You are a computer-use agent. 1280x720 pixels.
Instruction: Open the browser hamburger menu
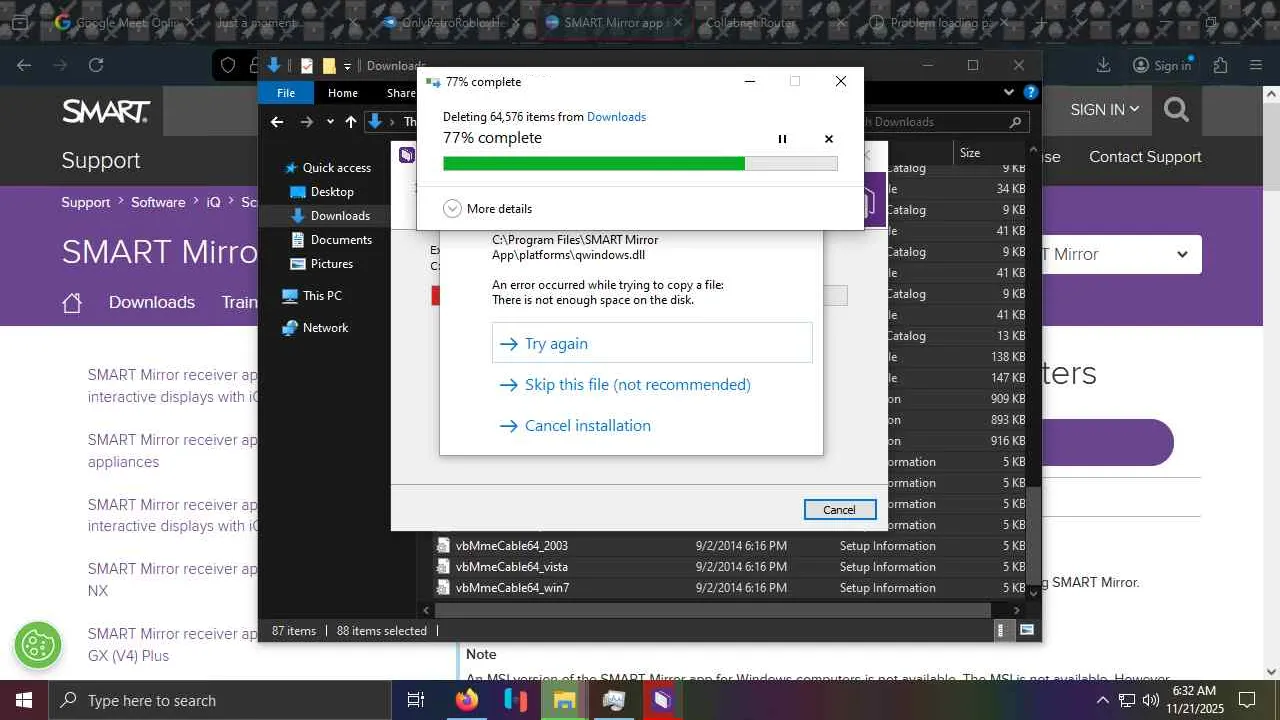tap(1256, 65)
